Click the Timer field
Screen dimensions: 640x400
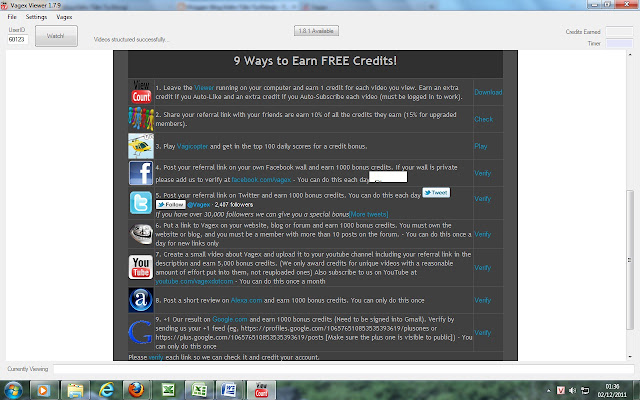click(619, 43)
